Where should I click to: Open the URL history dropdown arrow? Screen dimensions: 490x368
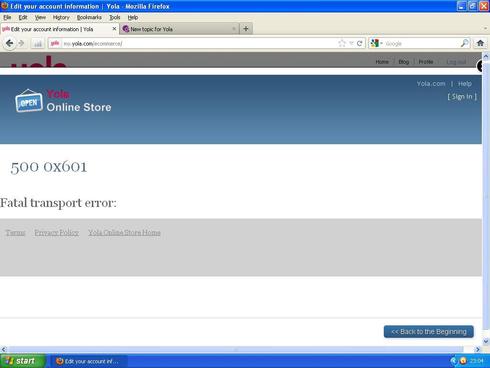pos(351,43)
